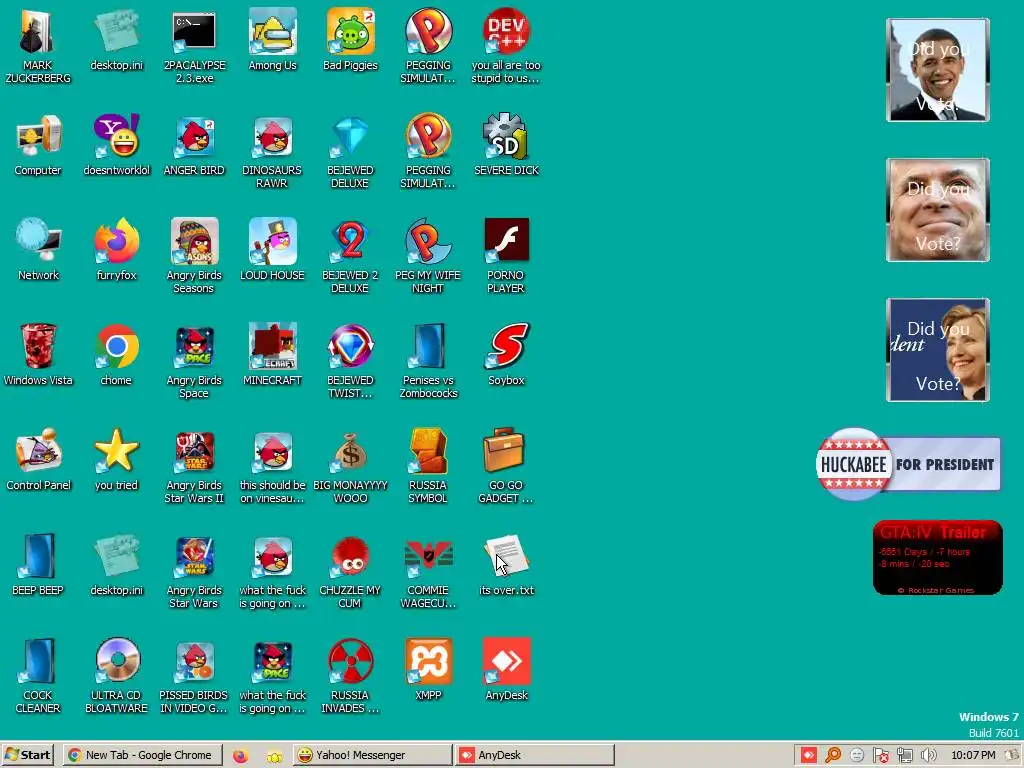The image size is (1024, 768).
Task: Click the AnyDesk icon in the system tray
Action: pyautogui.click(x=808, y=756)
